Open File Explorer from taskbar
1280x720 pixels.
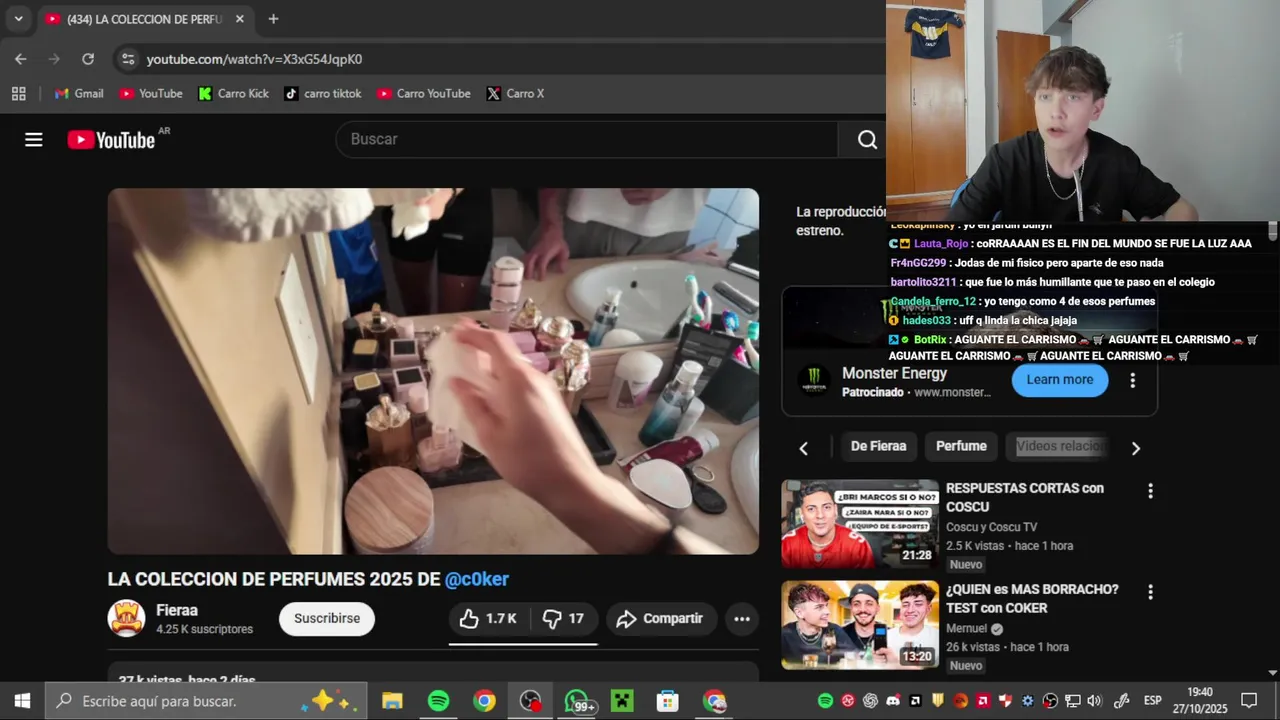click(392, 701)
